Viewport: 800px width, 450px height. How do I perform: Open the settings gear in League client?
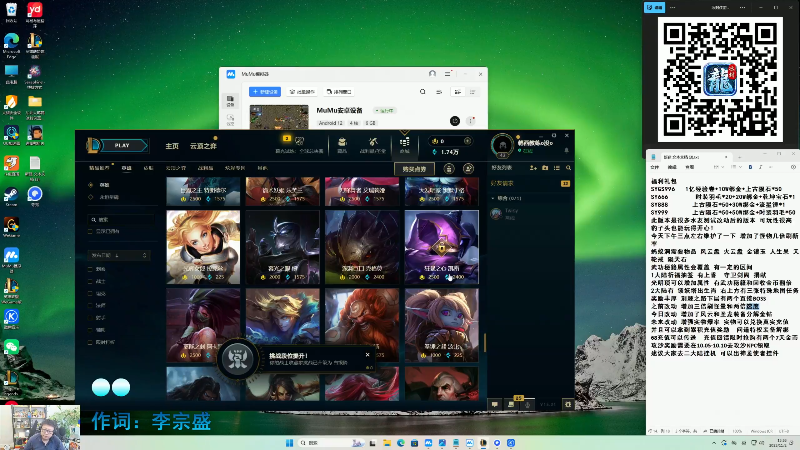pyautogui.click(x=568, y=404)
